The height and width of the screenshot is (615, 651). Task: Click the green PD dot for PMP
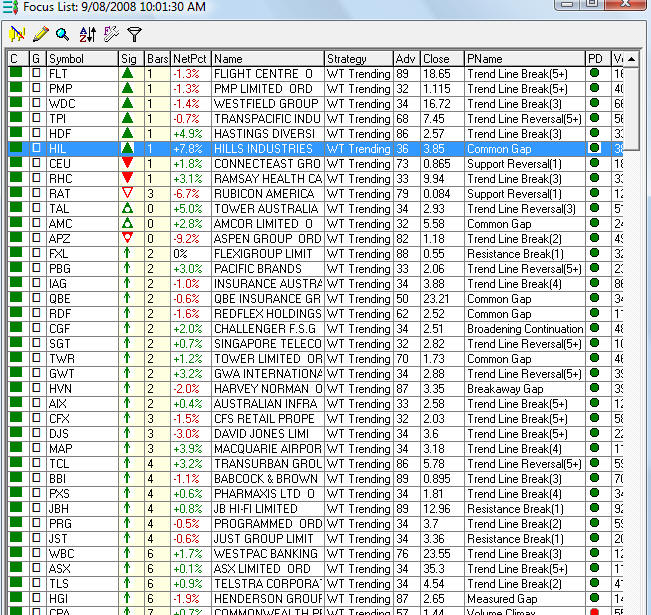tap(594, 88)
